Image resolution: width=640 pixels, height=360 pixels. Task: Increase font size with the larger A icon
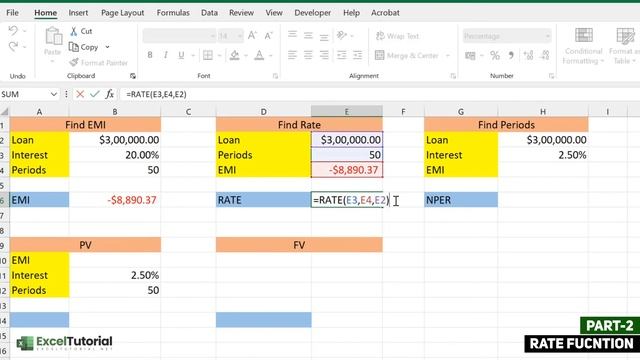pyautogui.click(x=252, y=36)
